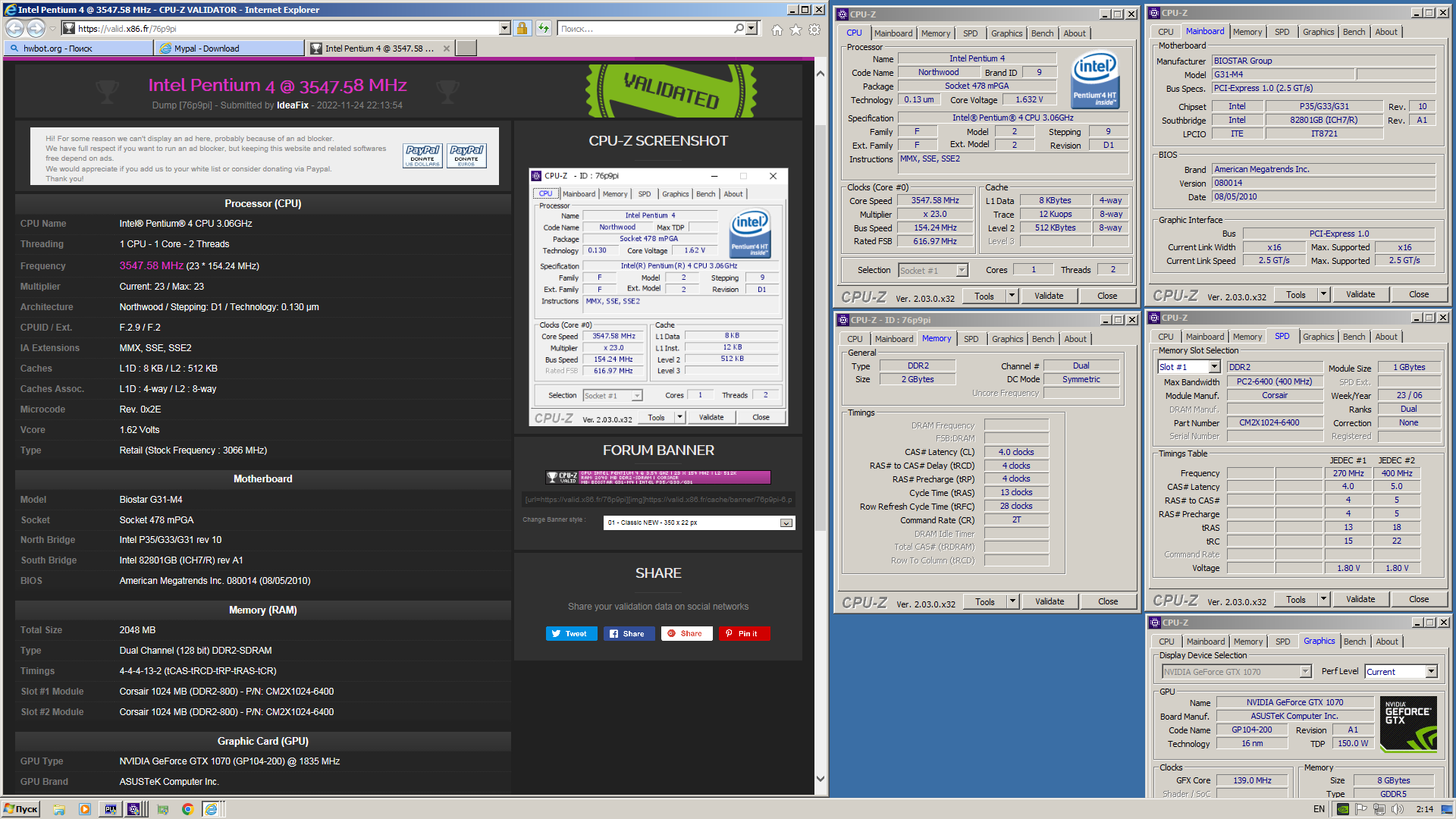Open the Graphics tab in SPD window
This screenshot has width=1456, height=819.
[x=1318, y=337]
